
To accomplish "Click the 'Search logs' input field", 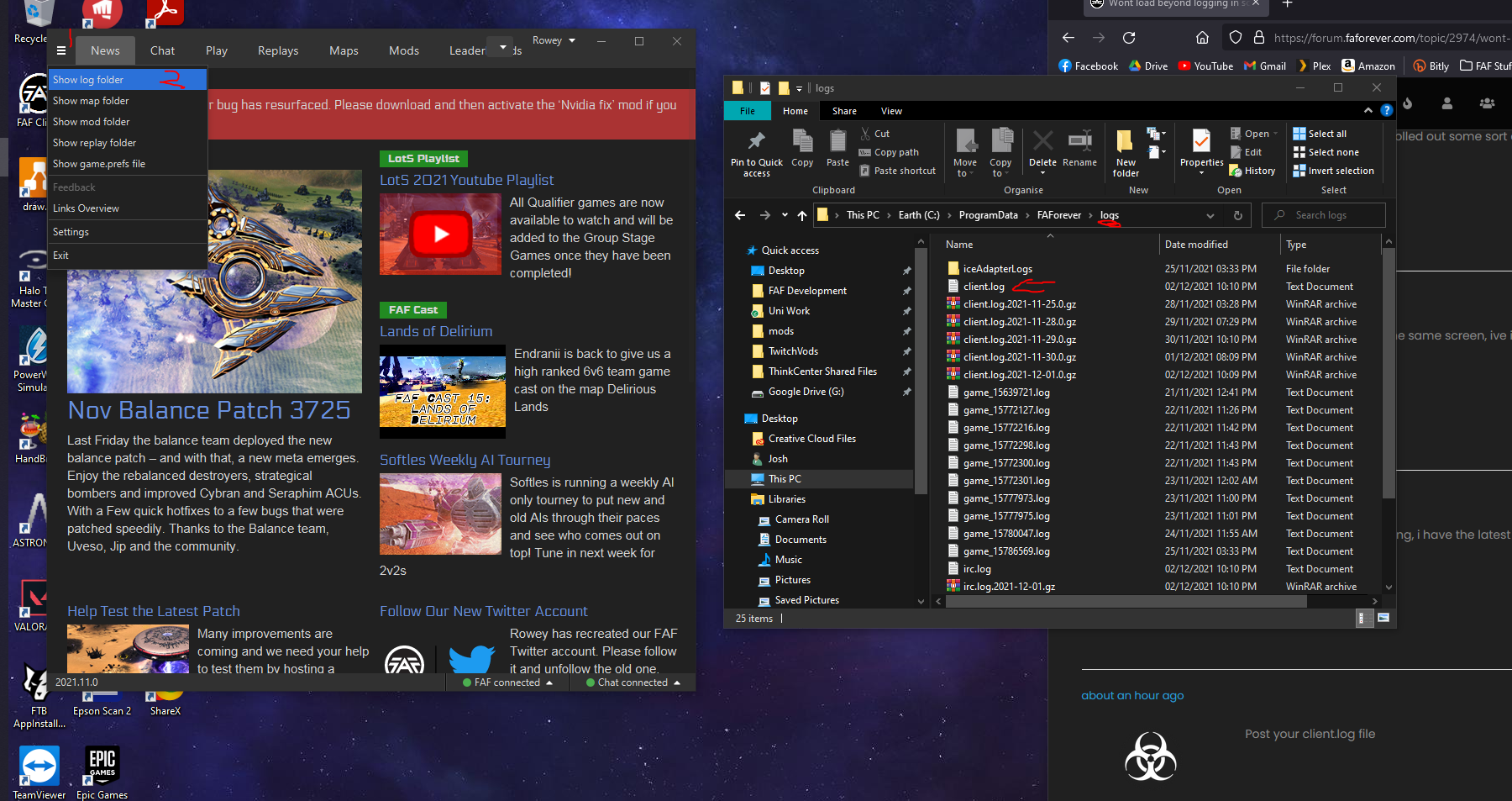I will click(x=1324, y=215).
